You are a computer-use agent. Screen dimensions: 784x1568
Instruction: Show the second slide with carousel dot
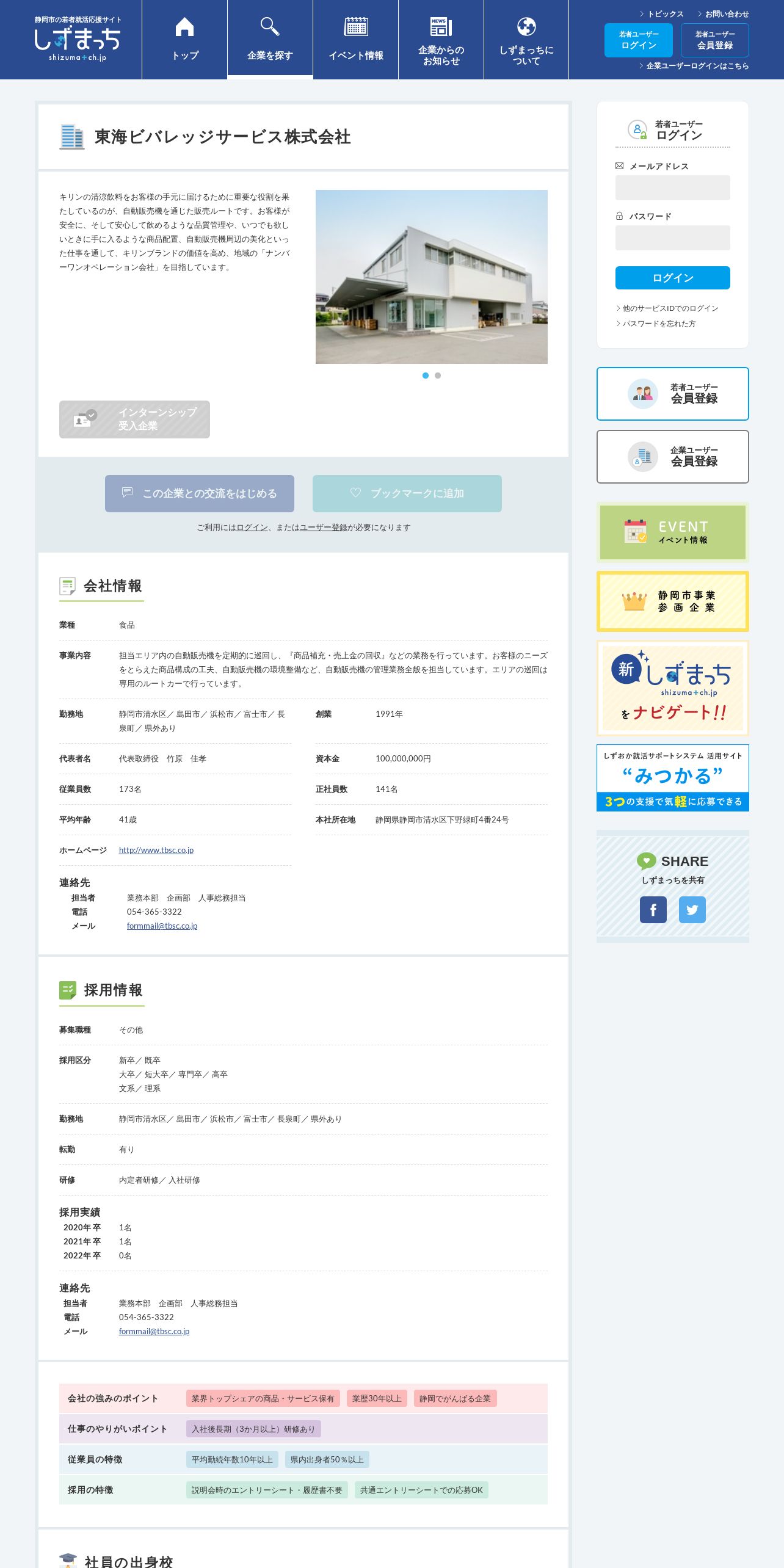(438, 376)
